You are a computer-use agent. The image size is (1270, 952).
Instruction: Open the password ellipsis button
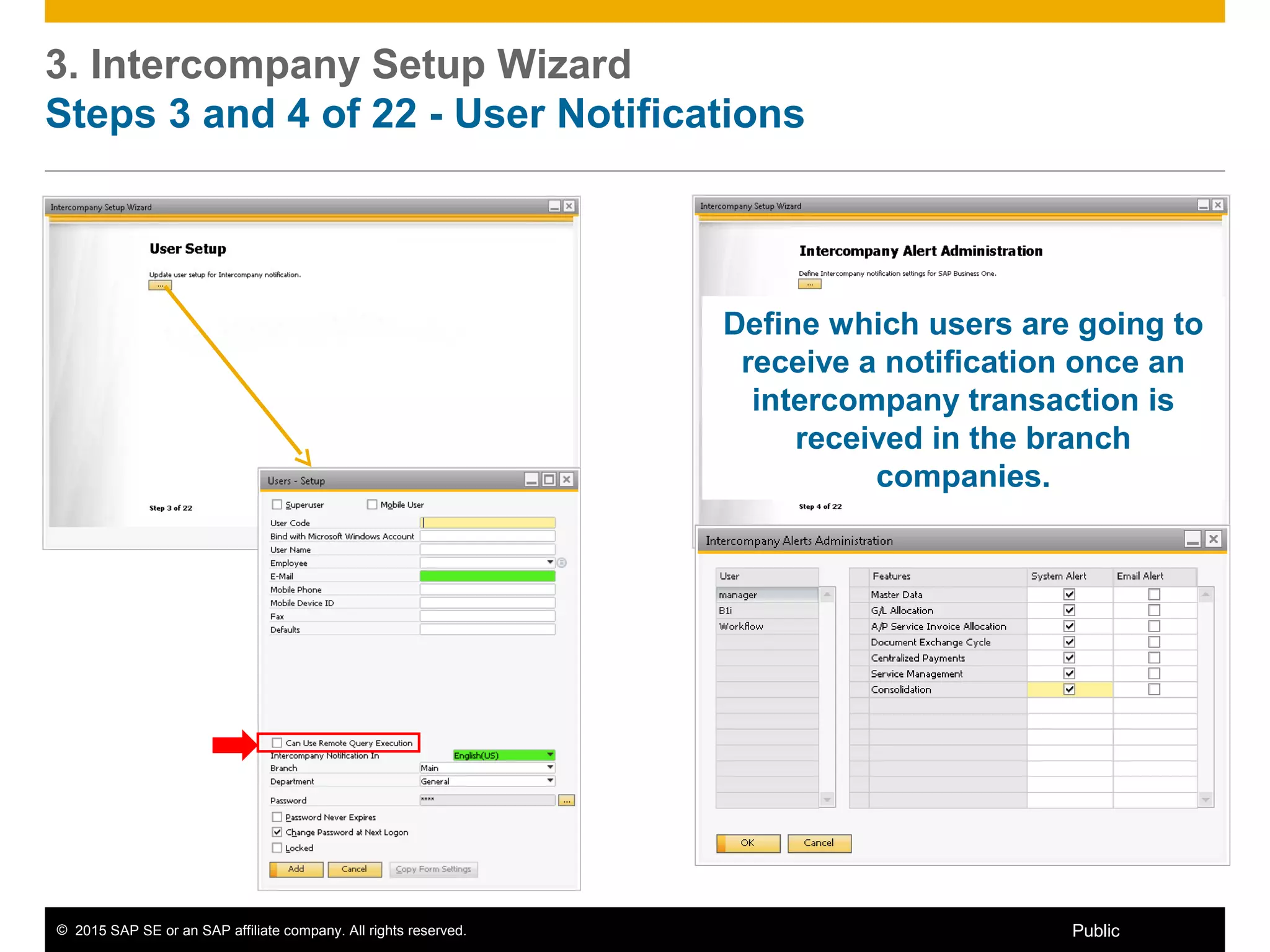coord(566,801)
